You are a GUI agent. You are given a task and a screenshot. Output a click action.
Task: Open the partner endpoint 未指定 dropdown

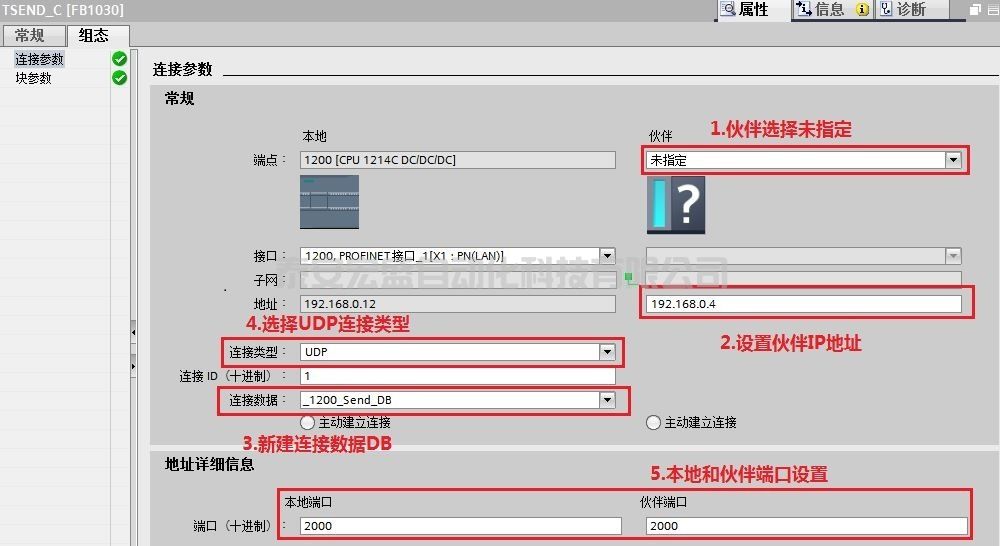[x=953, y=160]
